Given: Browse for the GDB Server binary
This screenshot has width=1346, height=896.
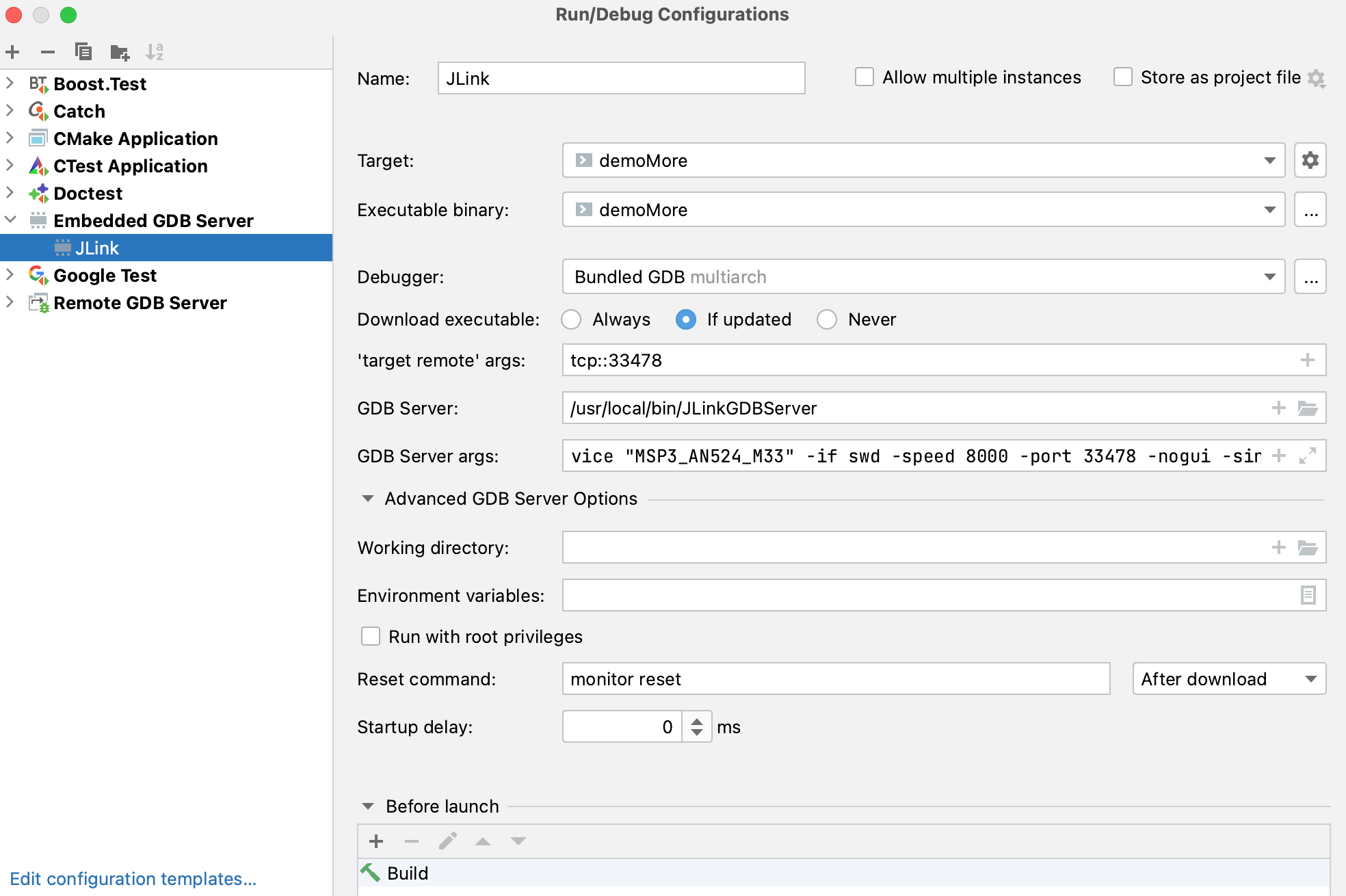Looking at the screenshot, I should 1309,408.
